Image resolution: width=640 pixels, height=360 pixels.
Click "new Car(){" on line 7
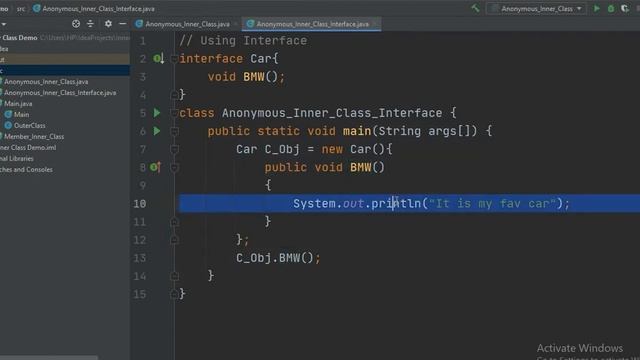point(357,149)
